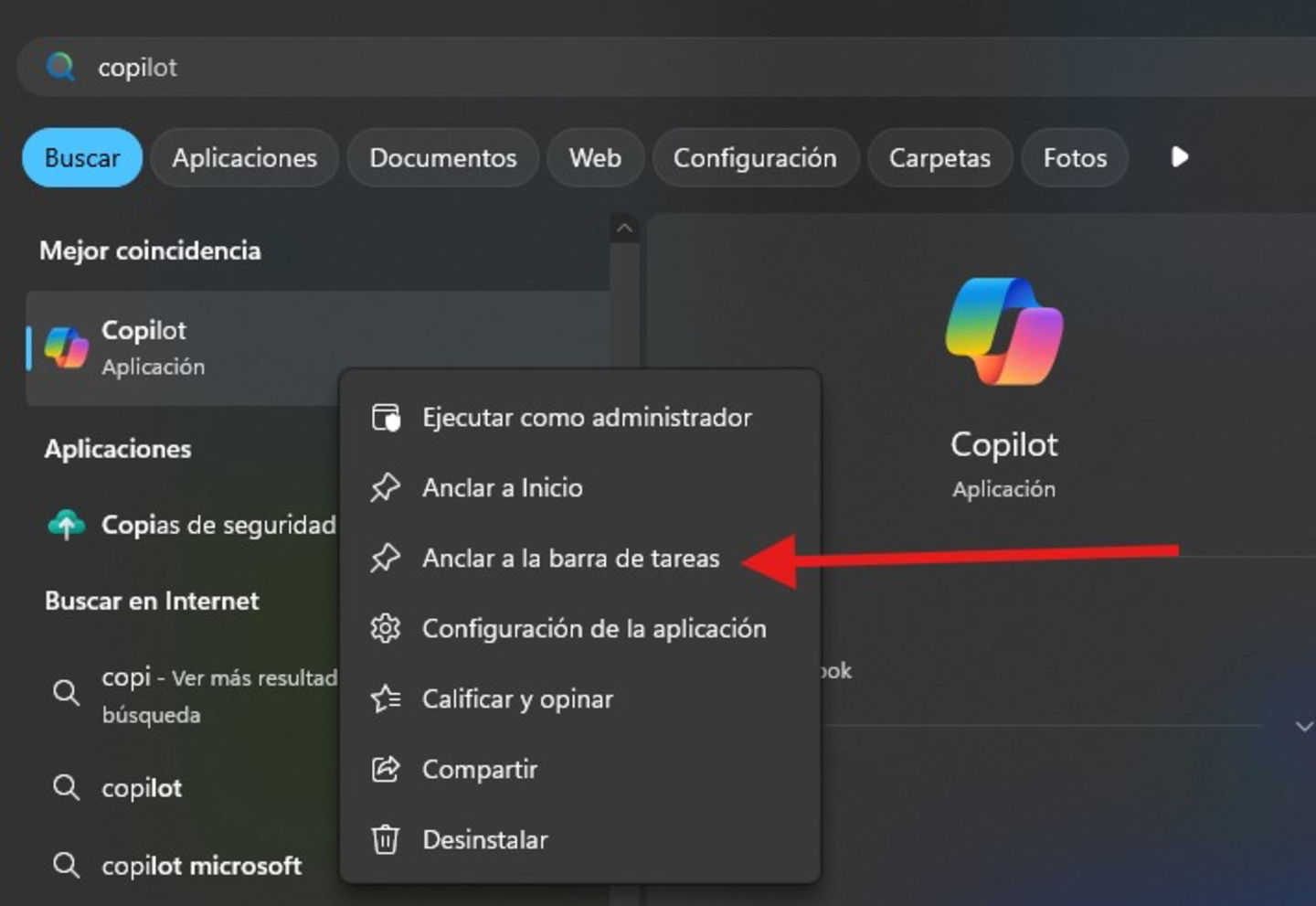Open the copi web search suggestion
Screen dimensions: 1316x906
183,695
